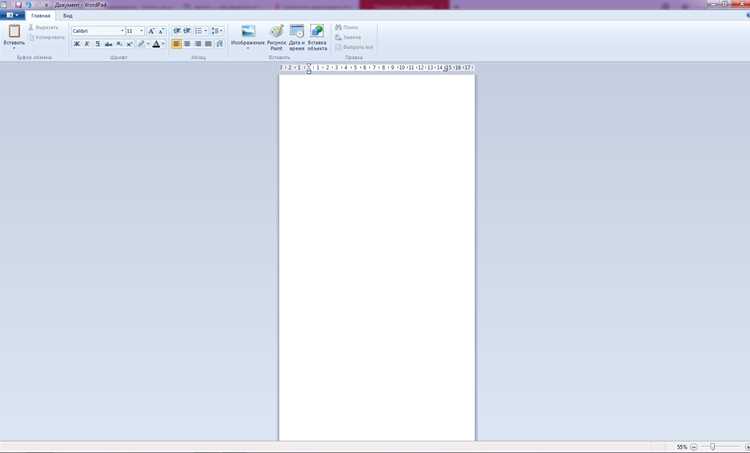This screenshot has width=750, height=453.
Task: Toggle underline Ч formatting
Action: pos(98,44)
